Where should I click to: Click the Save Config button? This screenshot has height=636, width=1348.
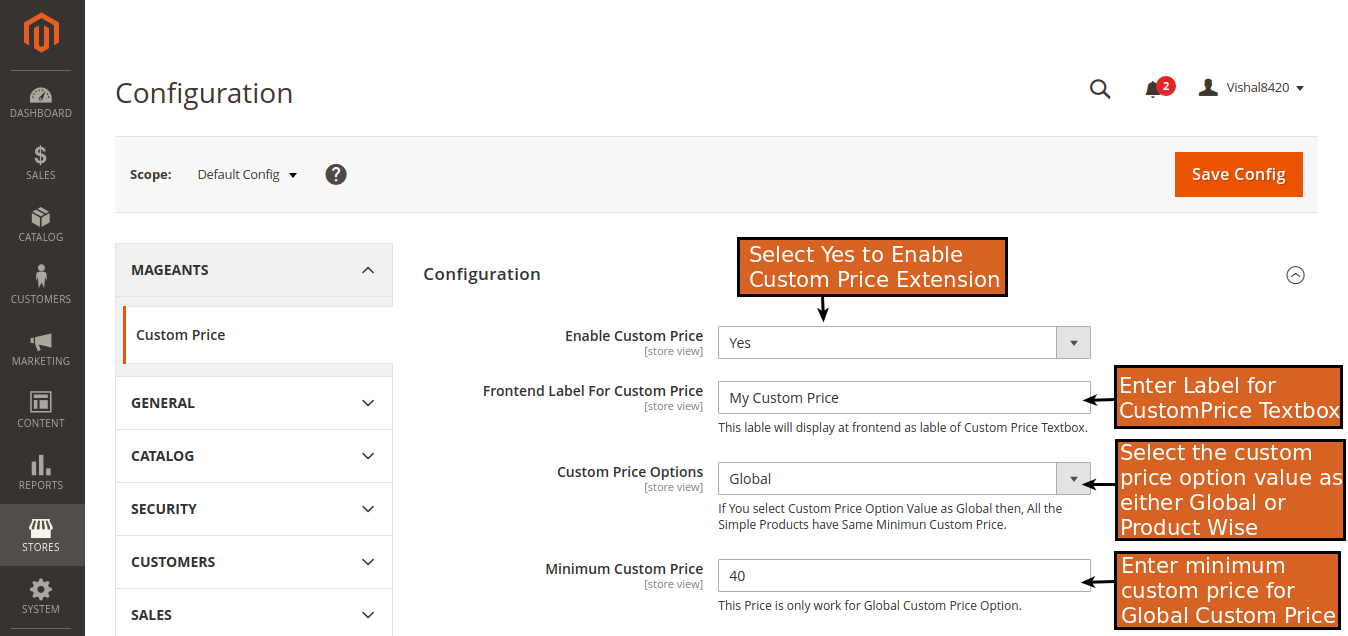point(1238,173)
